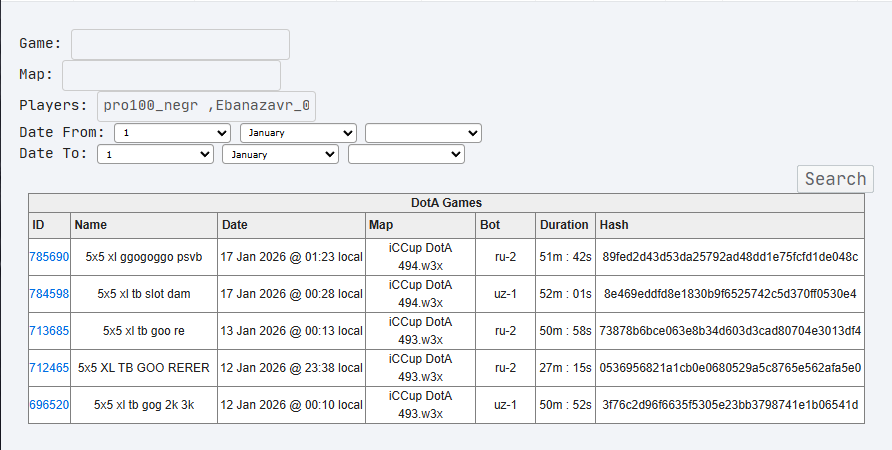Click the Search button
This screenshot has width=892, height=450.
(x=835, y=179)
